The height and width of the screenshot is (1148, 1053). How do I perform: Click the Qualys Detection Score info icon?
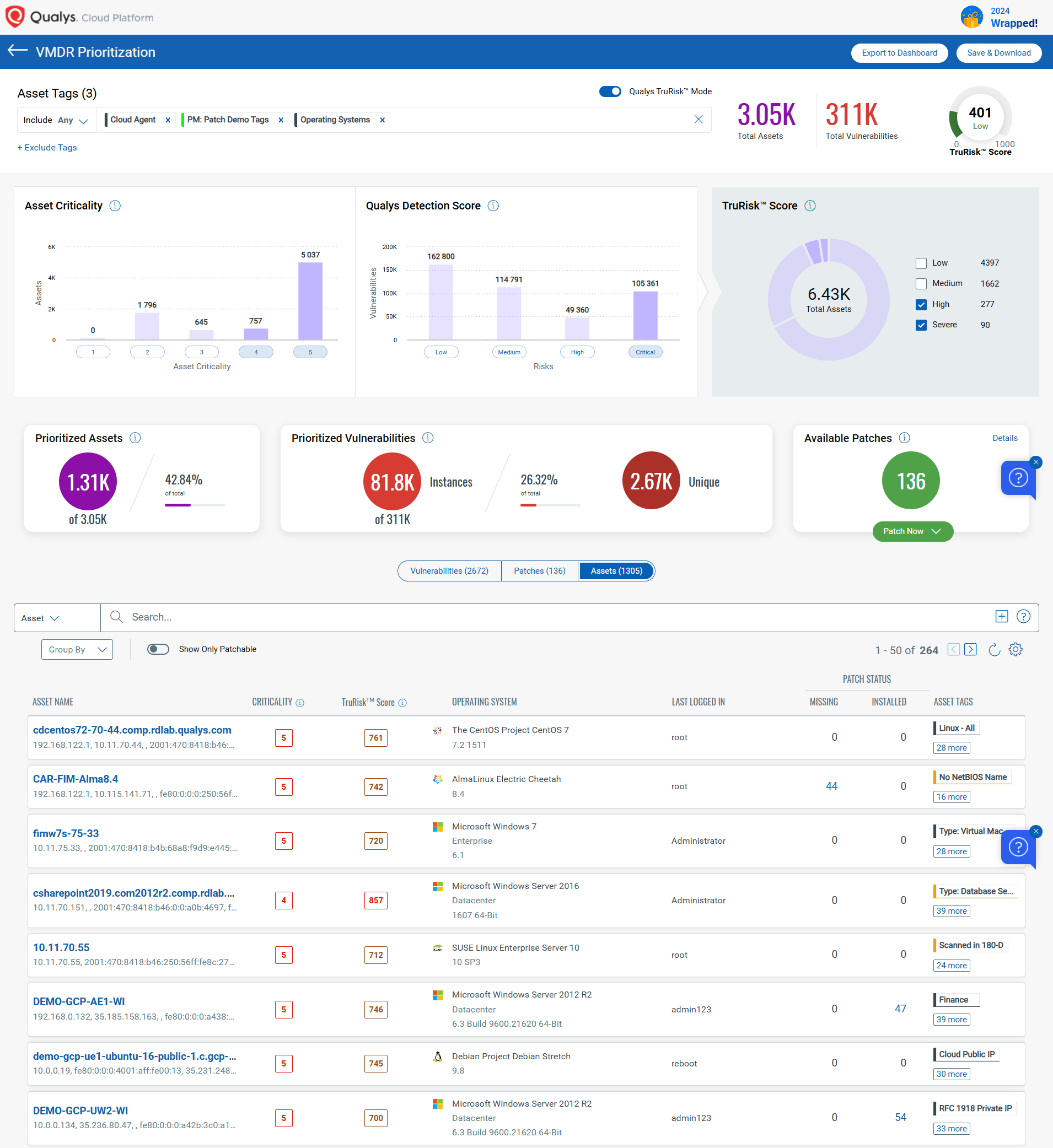click(493, 206)
